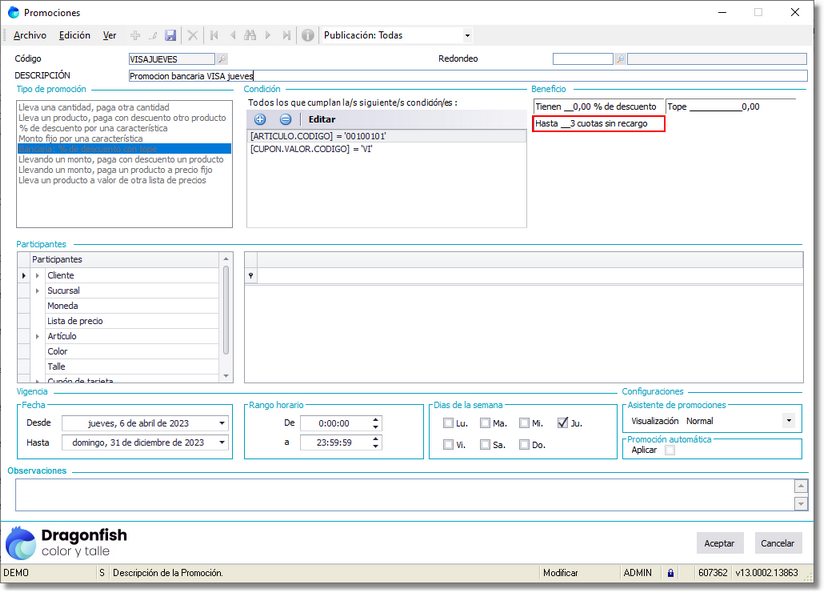Viewport: 824px width, 593px height.
Task: Toggle the Sa. day checkbox
Action: pos(485,444)
